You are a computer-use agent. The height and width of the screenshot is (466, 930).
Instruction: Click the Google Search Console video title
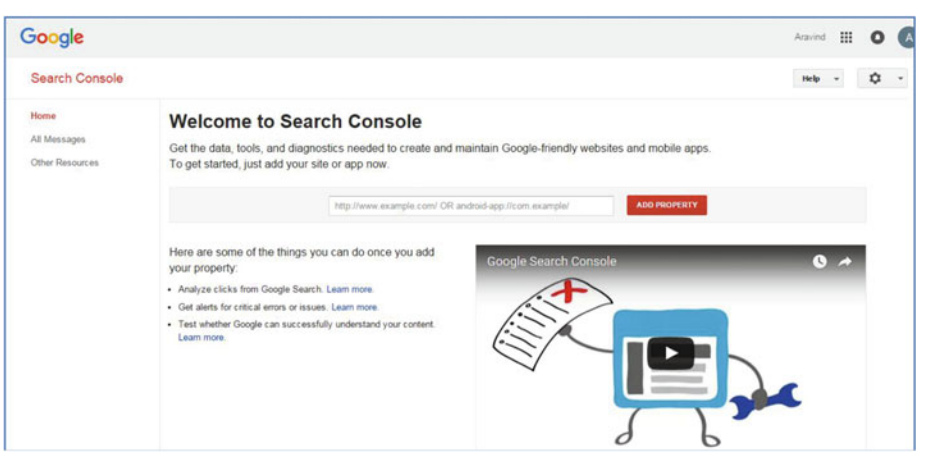[552, 261]
